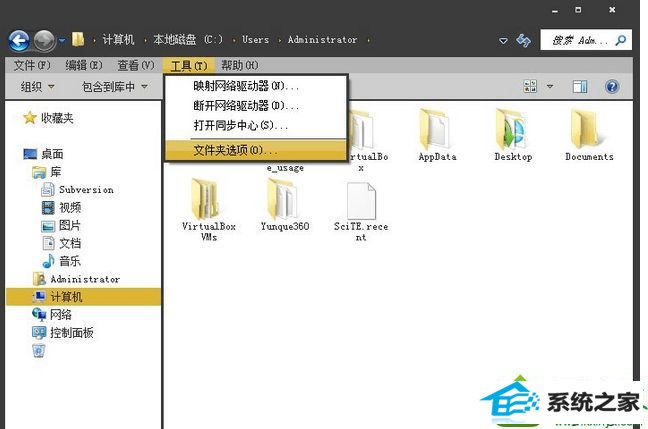Click the Back navigation arrow
The image size is (648, 429).
[x=19, y=41]
